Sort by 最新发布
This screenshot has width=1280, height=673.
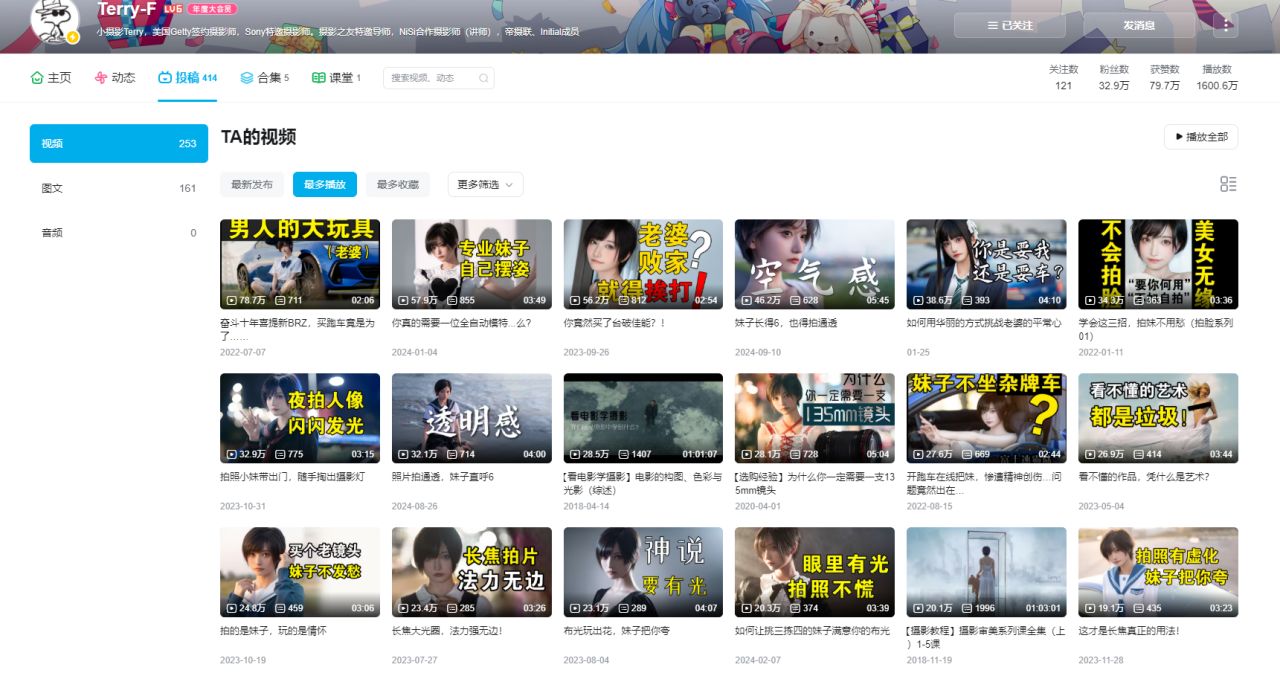click(252, 185)
